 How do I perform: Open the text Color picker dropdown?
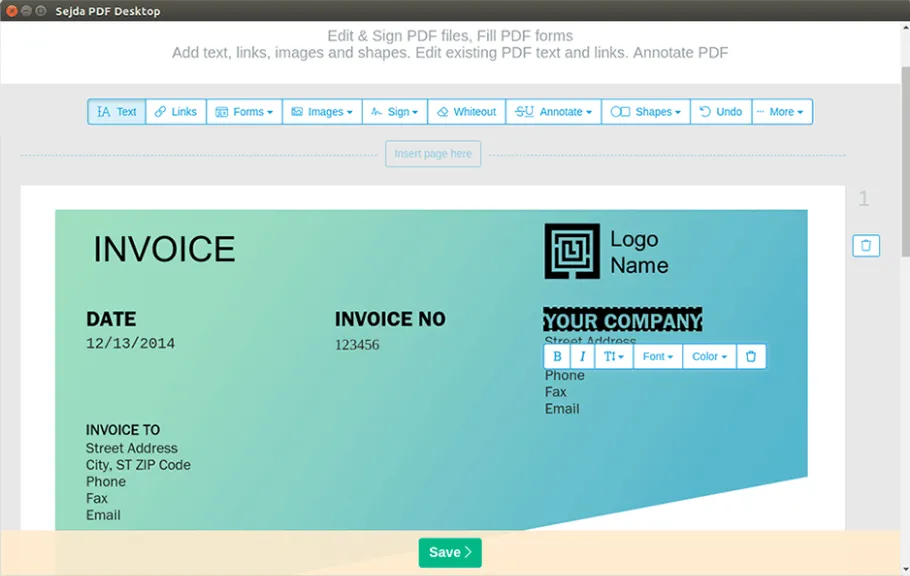tap(709, 357)
